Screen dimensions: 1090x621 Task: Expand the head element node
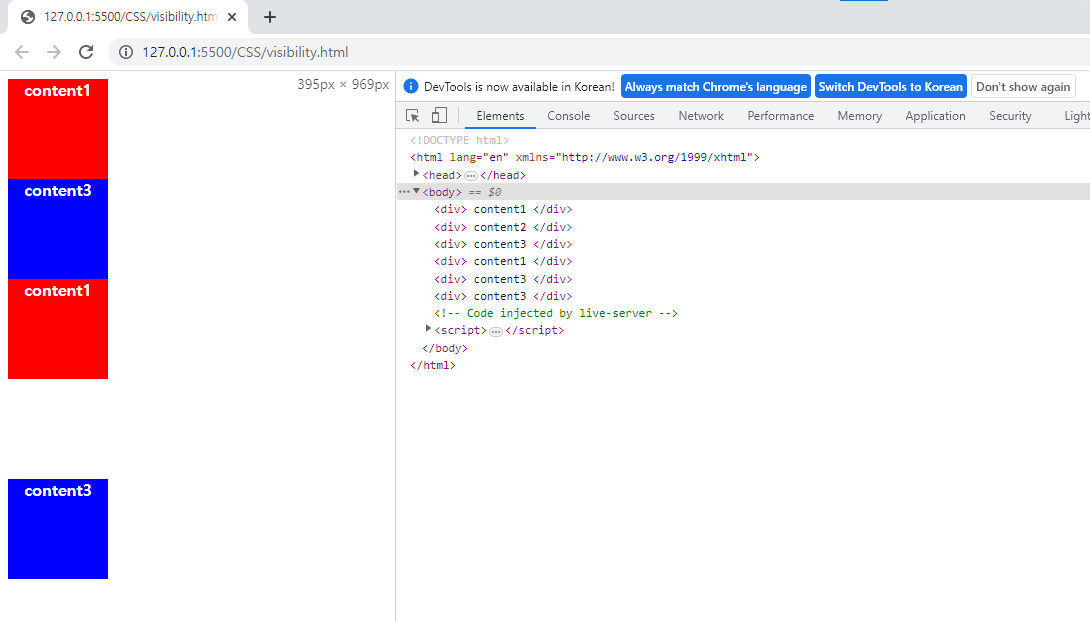(416, 174)
